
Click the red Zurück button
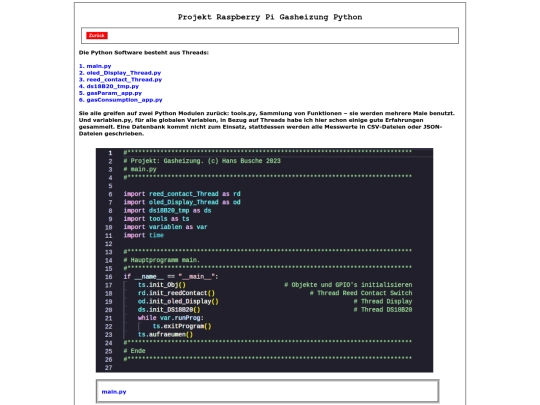pyautogui.click(x=97, y=35)
